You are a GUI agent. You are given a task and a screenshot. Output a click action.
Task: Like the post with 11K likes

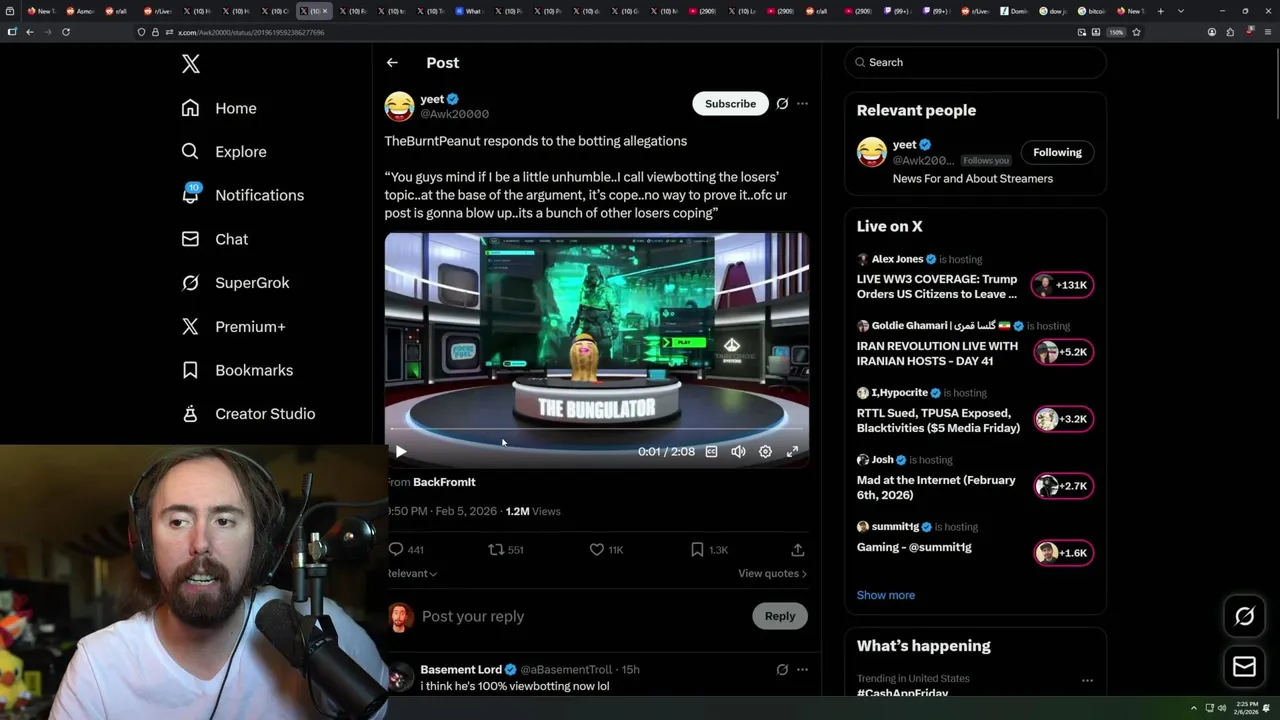tap(606, 550)
